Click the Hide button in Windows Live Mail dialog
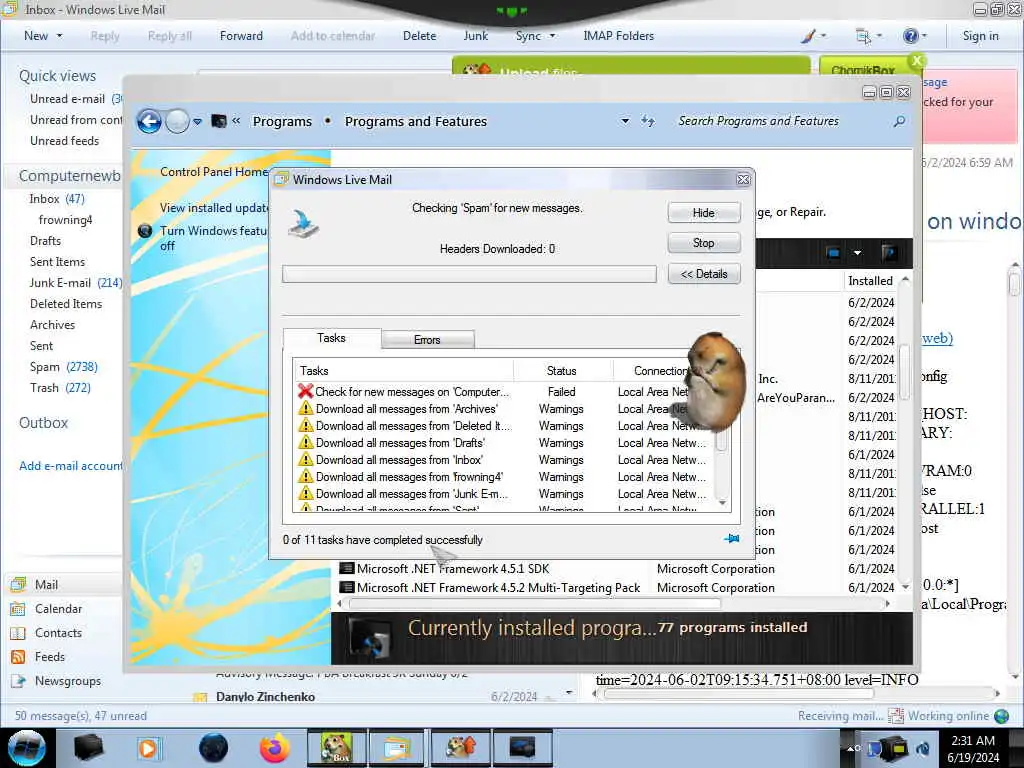Viewport: 1024px width, 768px height. 703,213
